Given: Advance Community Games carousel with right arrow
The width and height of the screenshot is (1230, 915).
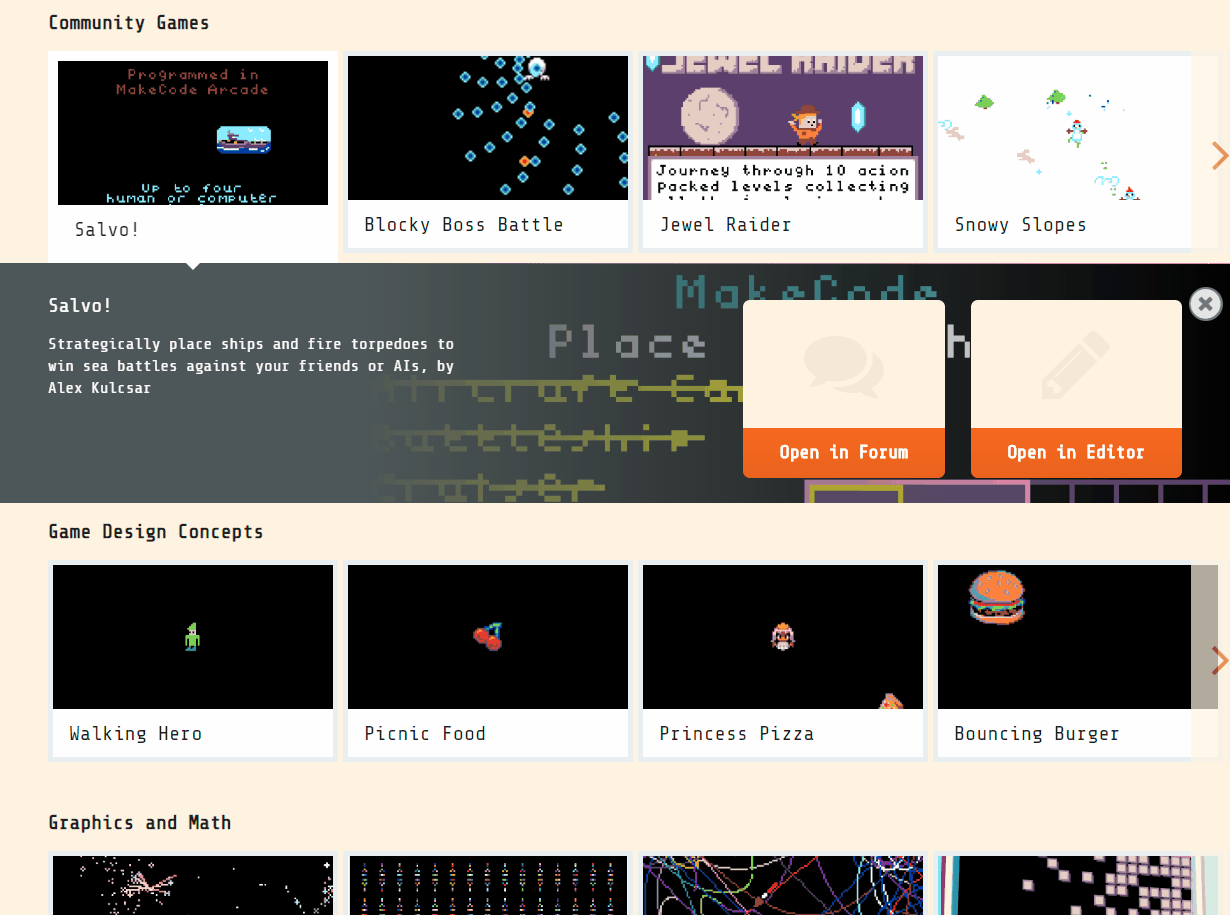Looking at the screenshot, I should tap(1219, 155).
